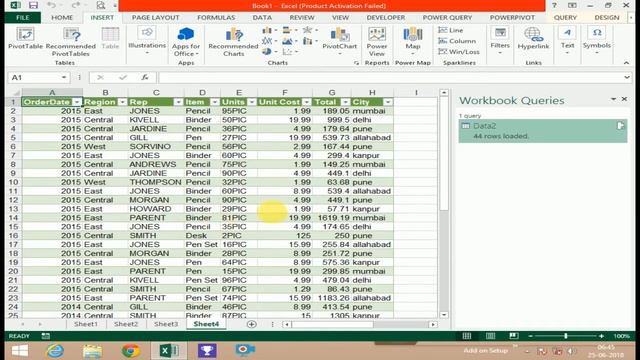640x360 pixels.
Task: Expand the formula bar
Action: tap(627, 78)
